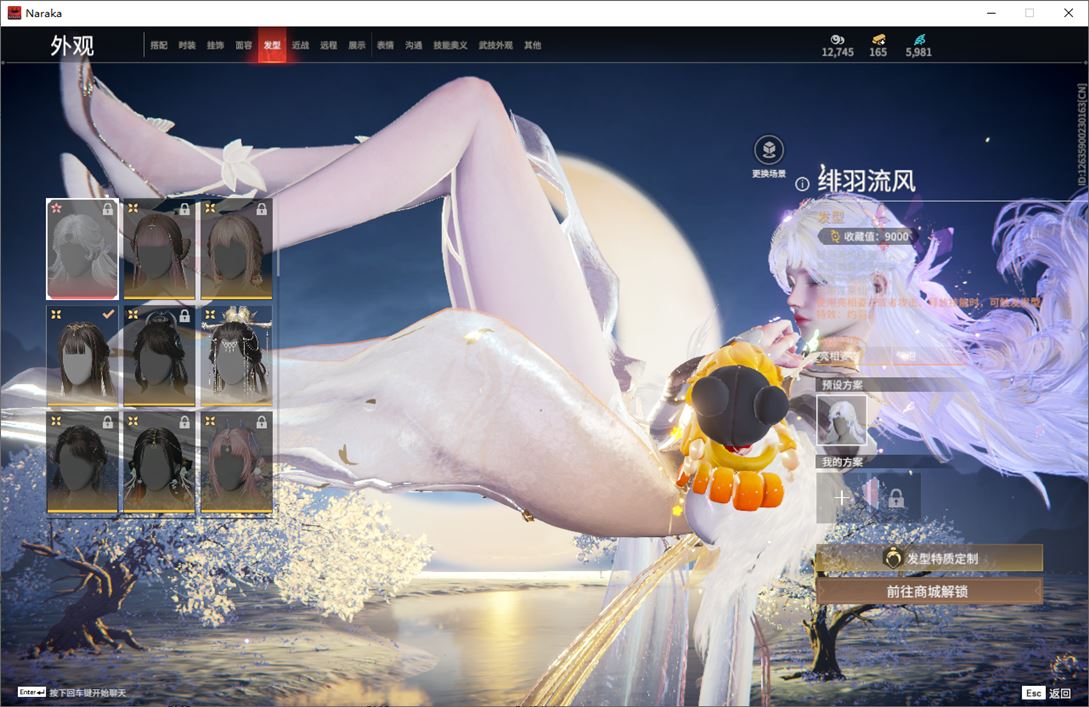Screen dimensions: 1089x707
Task: Select the white-haired hairstyle thumbnail
Action: [83, 249]
